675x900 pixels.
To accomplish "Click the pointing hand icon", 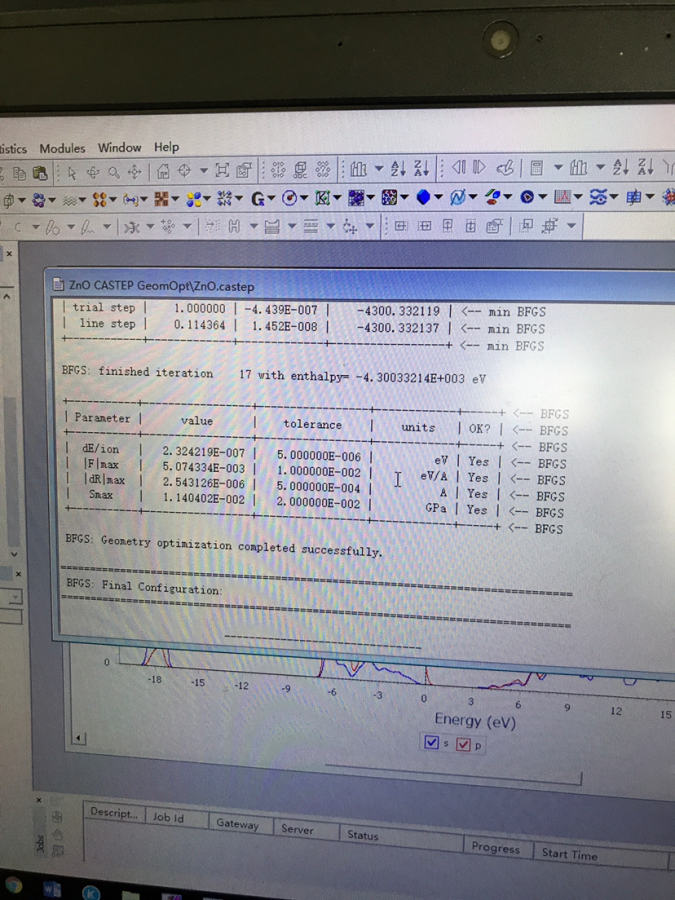I will click(505, 168).
